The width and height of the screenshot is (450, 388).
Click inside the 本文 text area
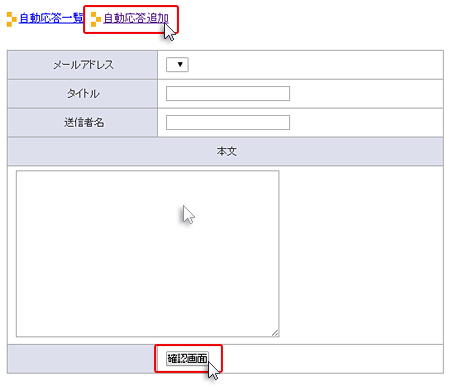(x=147, y=254)
